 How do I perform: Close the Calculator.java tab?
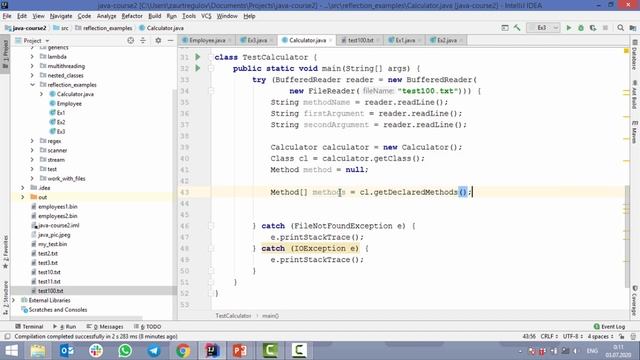(330, 40)
